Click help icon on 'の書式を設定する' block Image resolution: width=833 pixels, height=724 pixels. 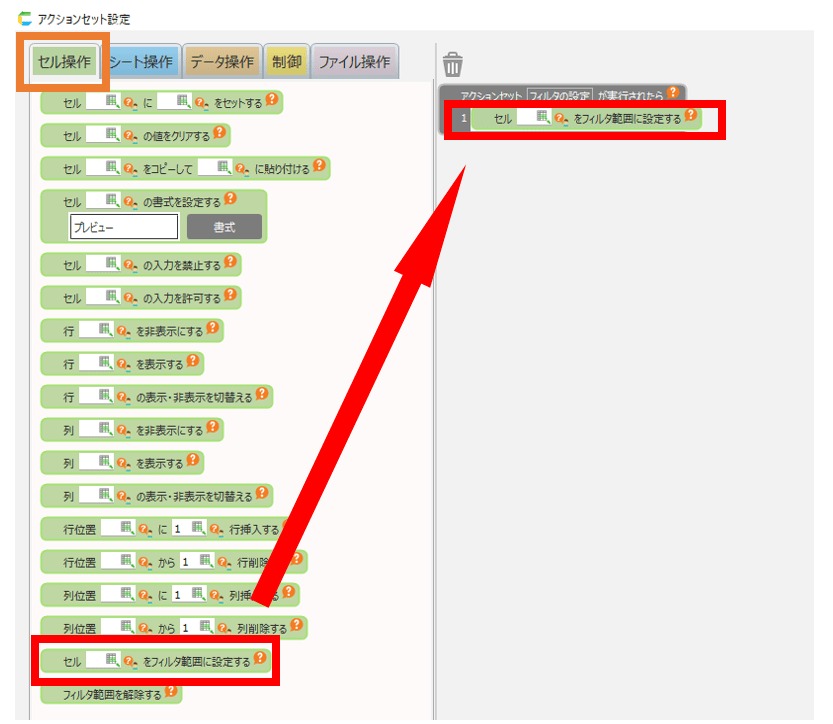point(230,199)
